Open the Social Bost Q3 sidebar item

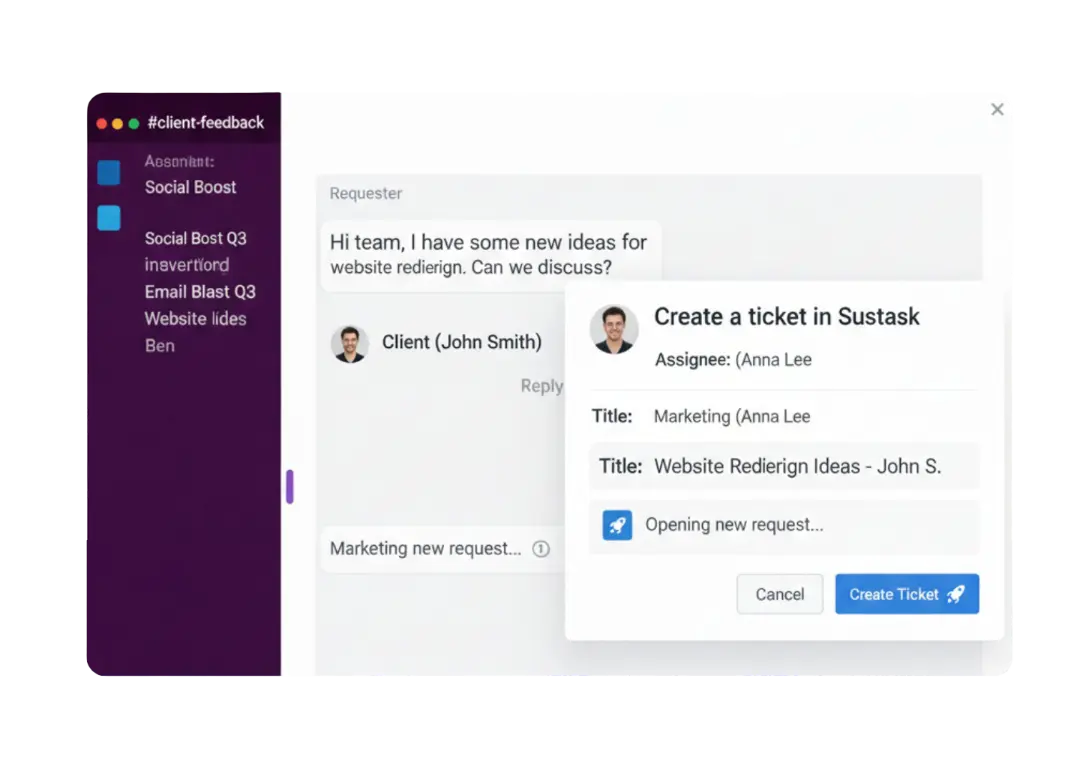(196, 238)
